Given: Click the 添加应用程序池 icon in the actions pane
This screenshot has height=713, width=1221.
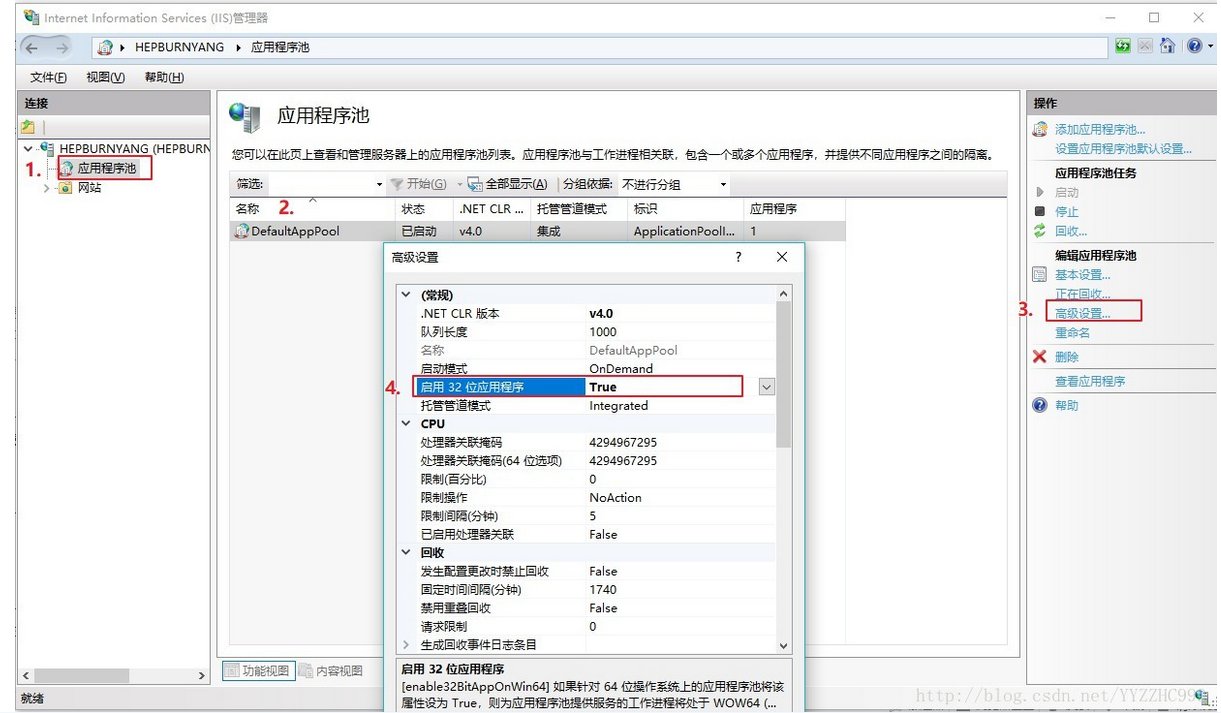Looking at the screenshot, I should (x=1040, y=130).
